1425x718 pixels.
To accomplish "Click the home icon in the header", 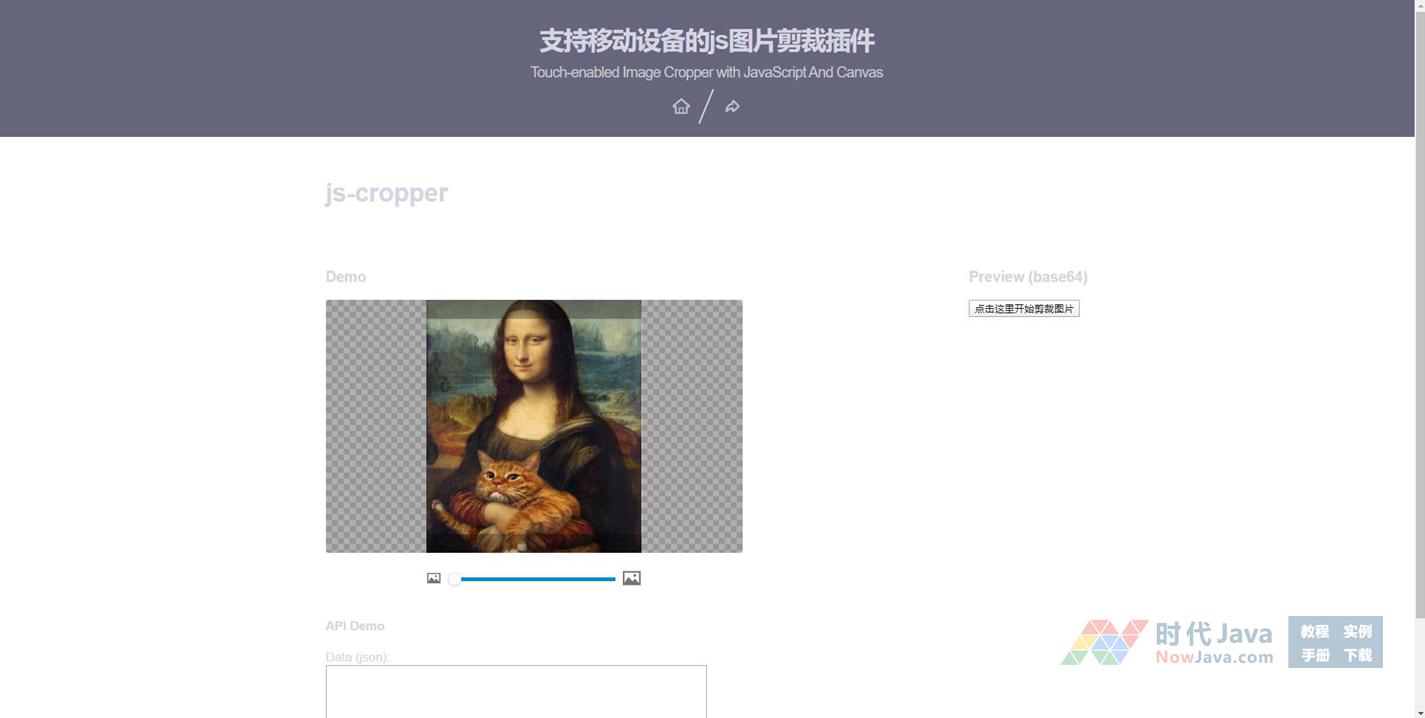I will tap(681, 106).
